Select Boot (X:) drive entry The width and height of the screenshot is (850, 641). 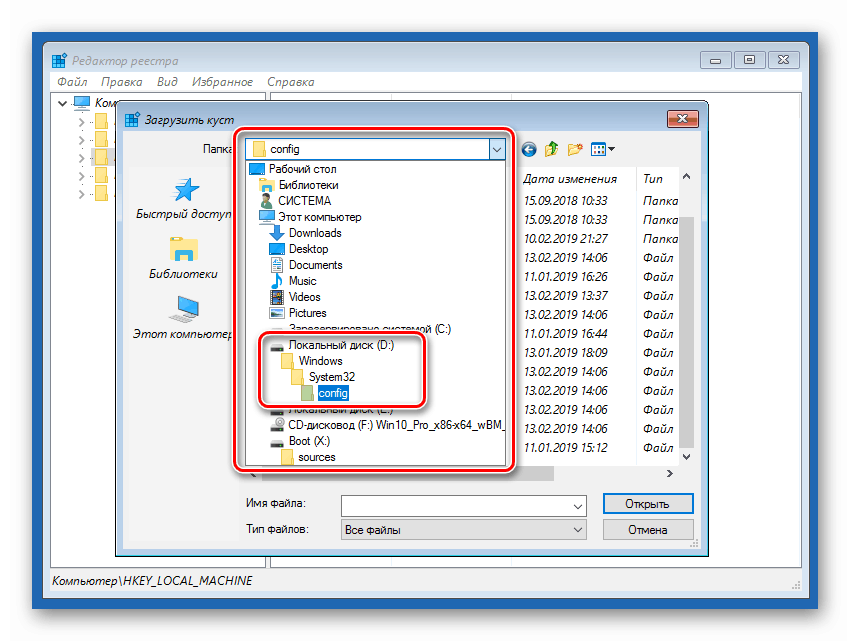(309, 441)
